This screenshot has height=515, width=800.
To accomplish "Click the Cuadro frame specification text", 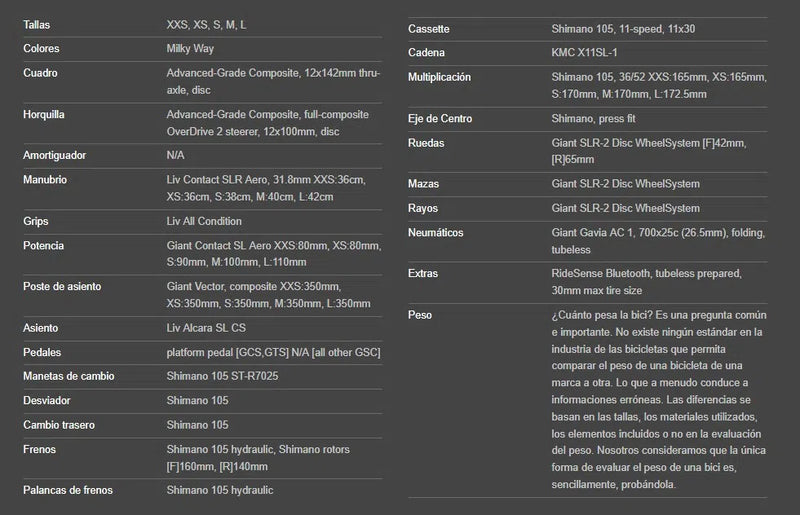I will tap(273, 81).
